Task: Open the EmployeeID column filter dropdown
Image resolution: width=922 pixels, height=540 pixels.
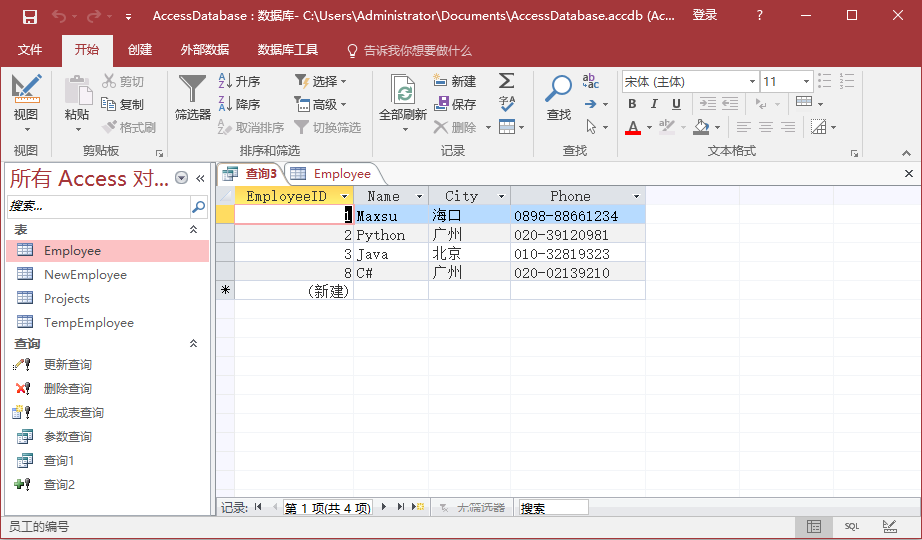Action: click(x=344, y=197)
